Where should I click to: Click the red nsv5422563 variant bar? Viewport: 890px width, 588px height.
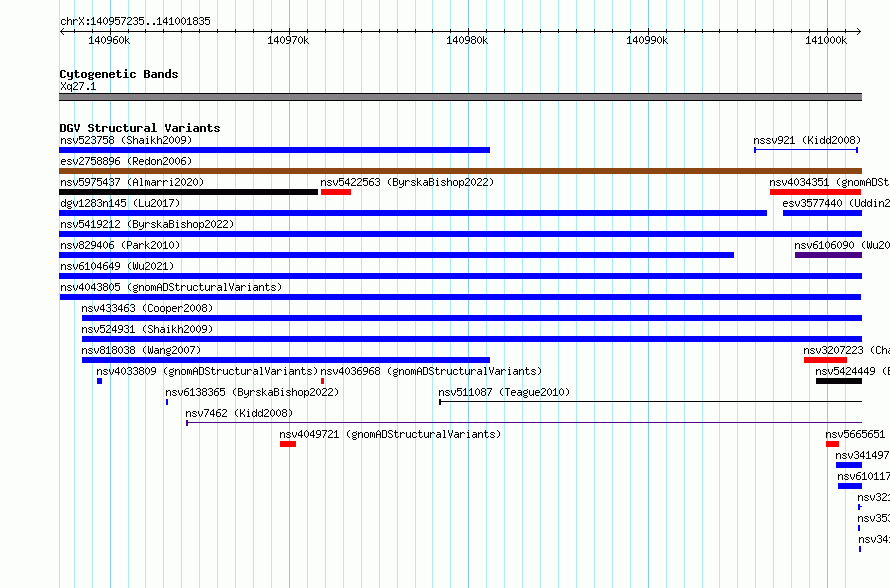336,192
